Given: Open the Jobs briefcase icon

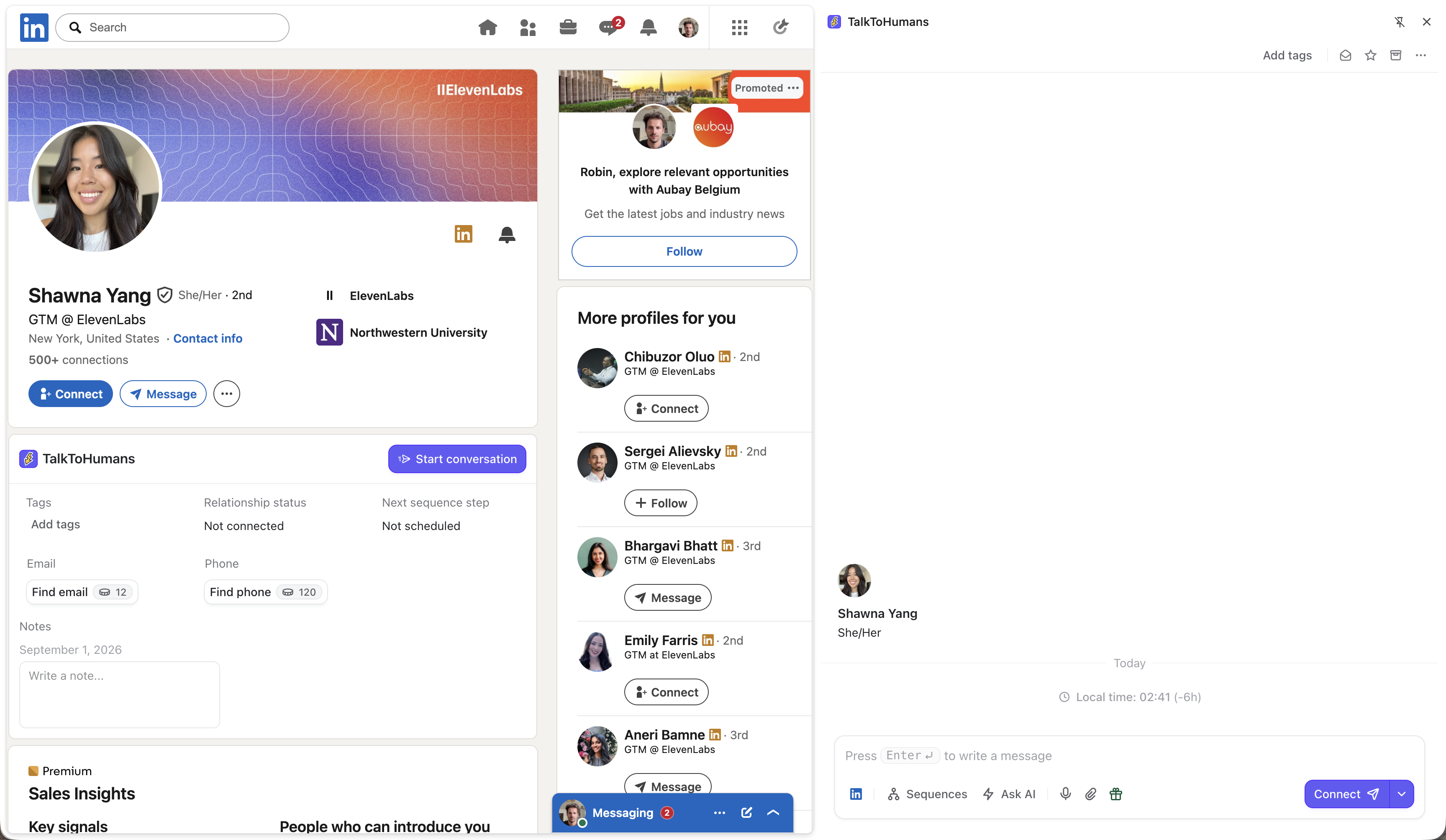Looking at the screenshot, I should [567, 27].
